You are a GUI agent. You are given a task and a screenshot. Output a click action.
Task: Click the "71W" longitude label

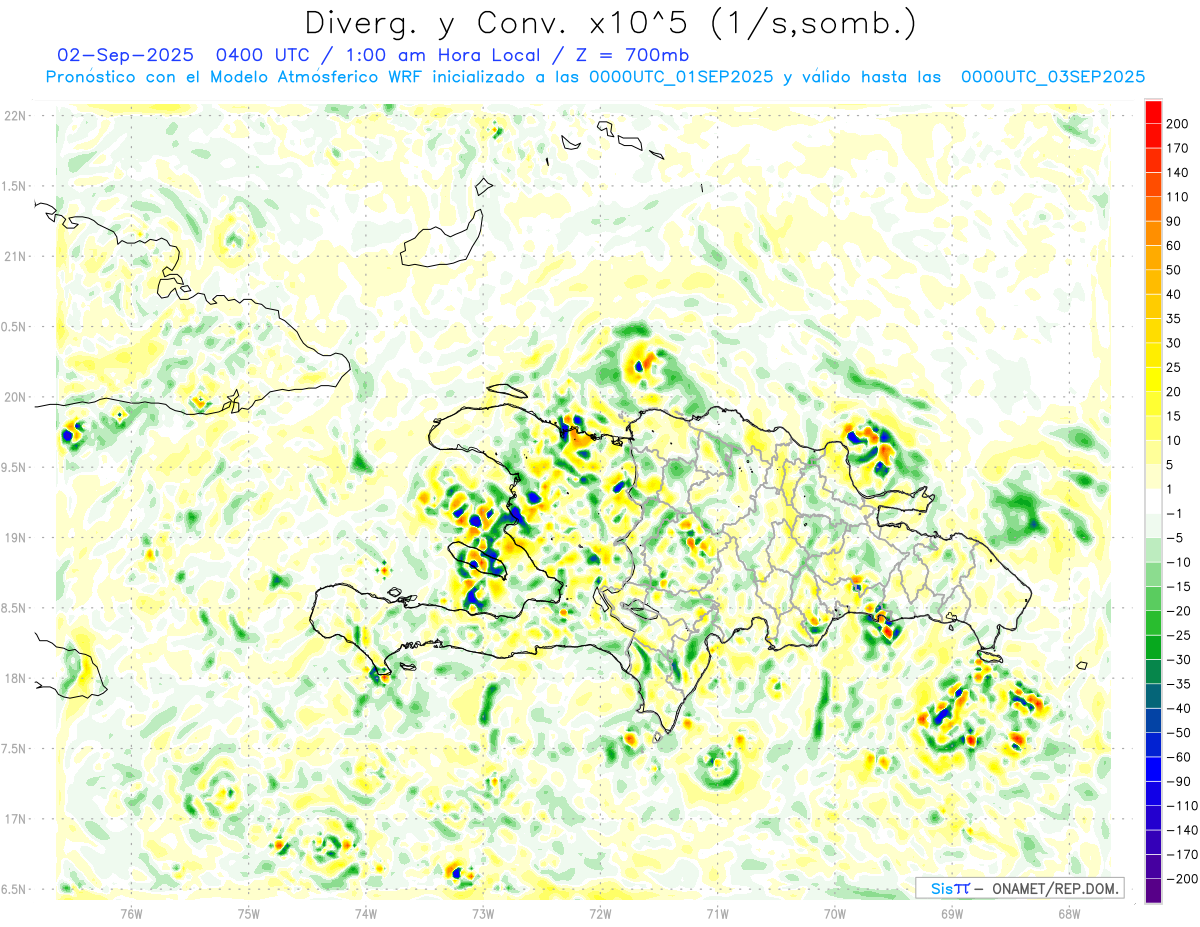pos(717,914)
